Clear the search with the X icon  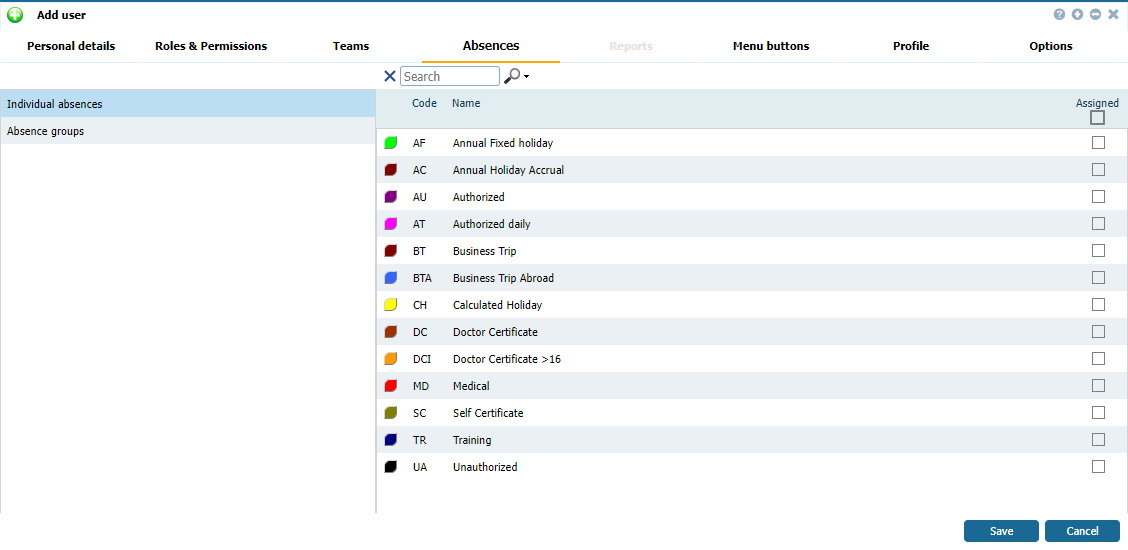tap(389, 76)
